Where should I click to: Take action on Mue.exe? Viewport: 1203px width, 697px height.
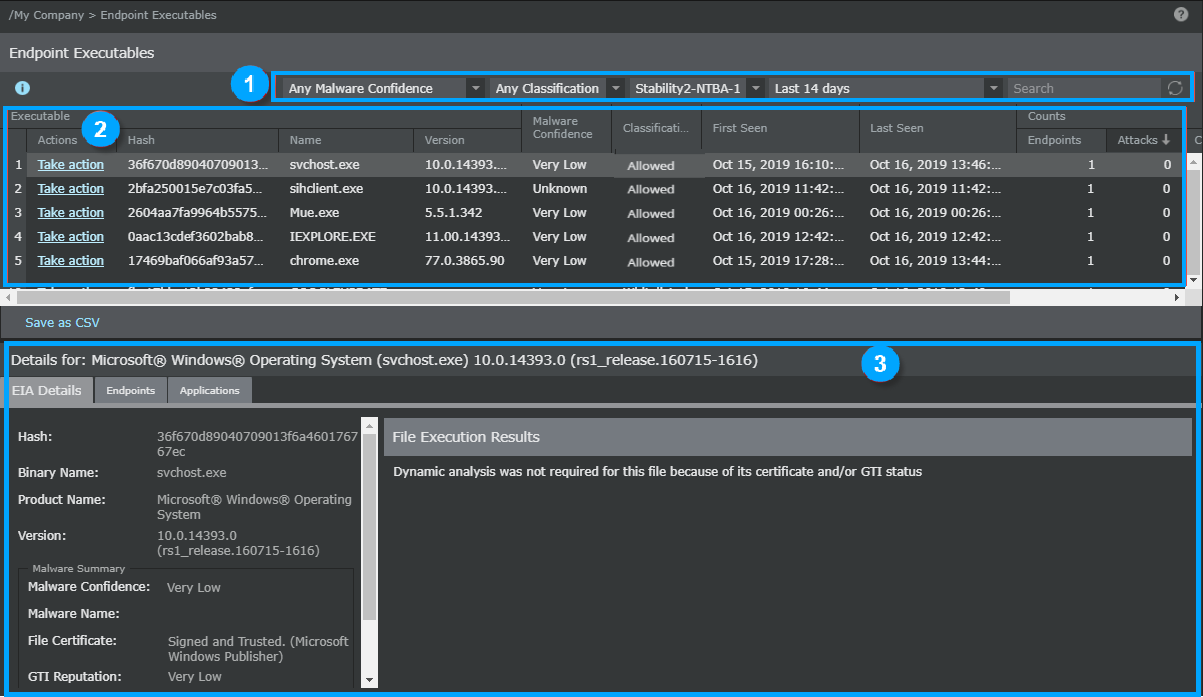click(71, 212)
